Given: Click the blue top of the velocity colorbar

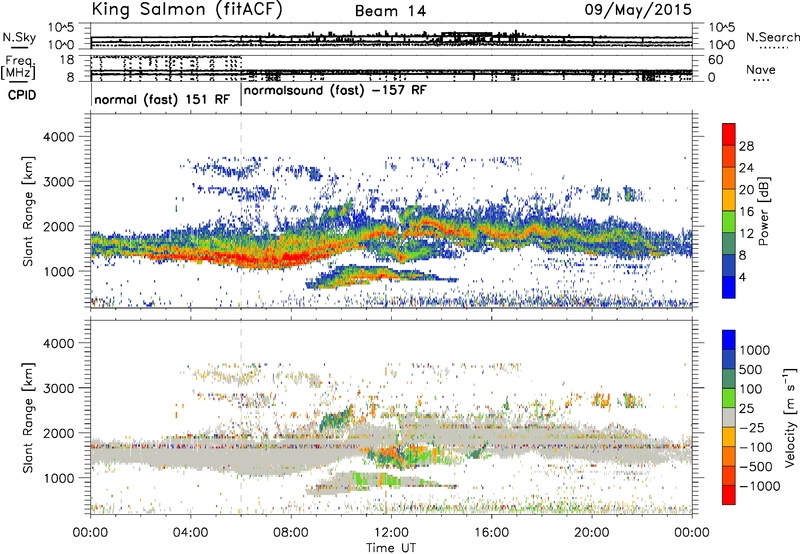Looking at the screenshot, I should 729,340.
